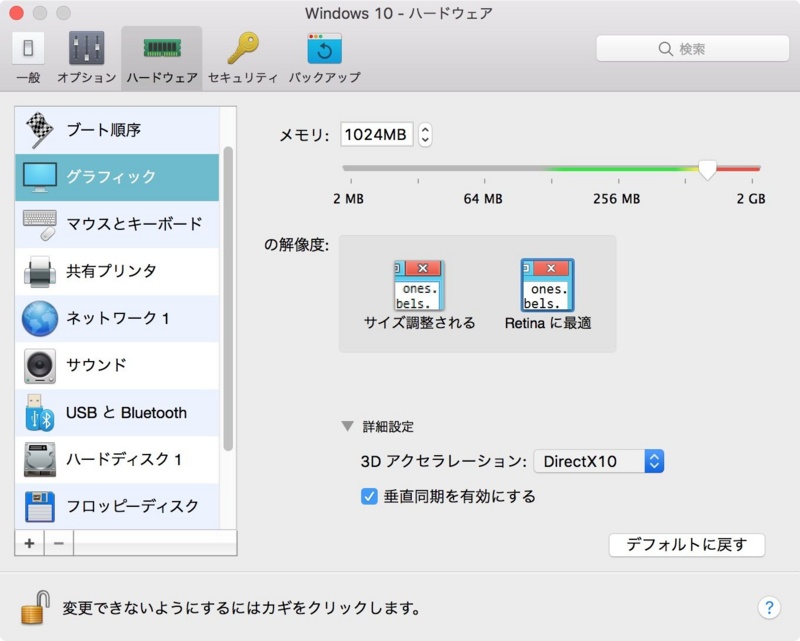Click the ハードディスク 1 drive icon

(x=39, y=460)
